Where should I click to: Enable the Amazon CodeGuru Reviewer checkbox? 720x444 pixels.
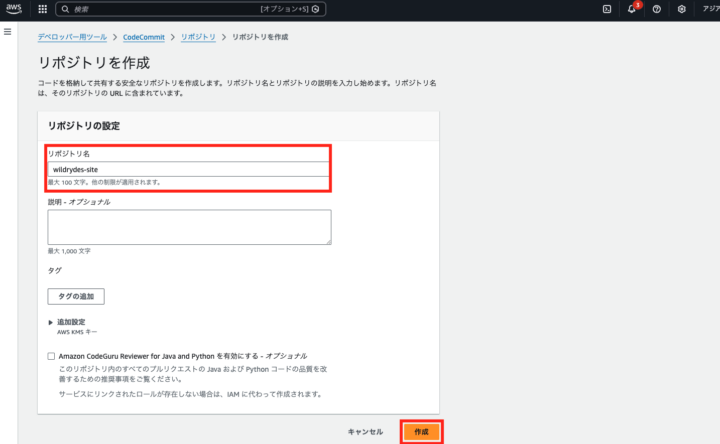click(x=52, y=356)
